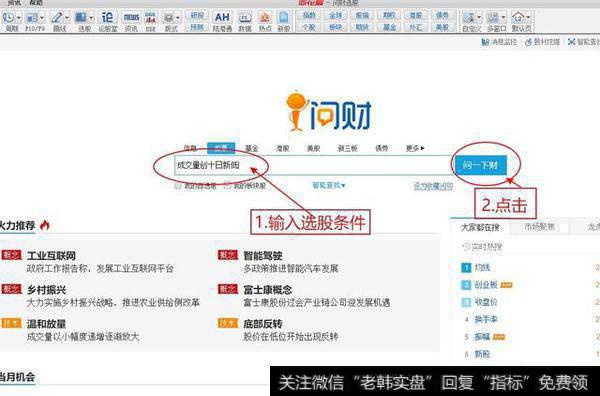
Task: Select the 美股 search category tab
Action: coord(313,148)
